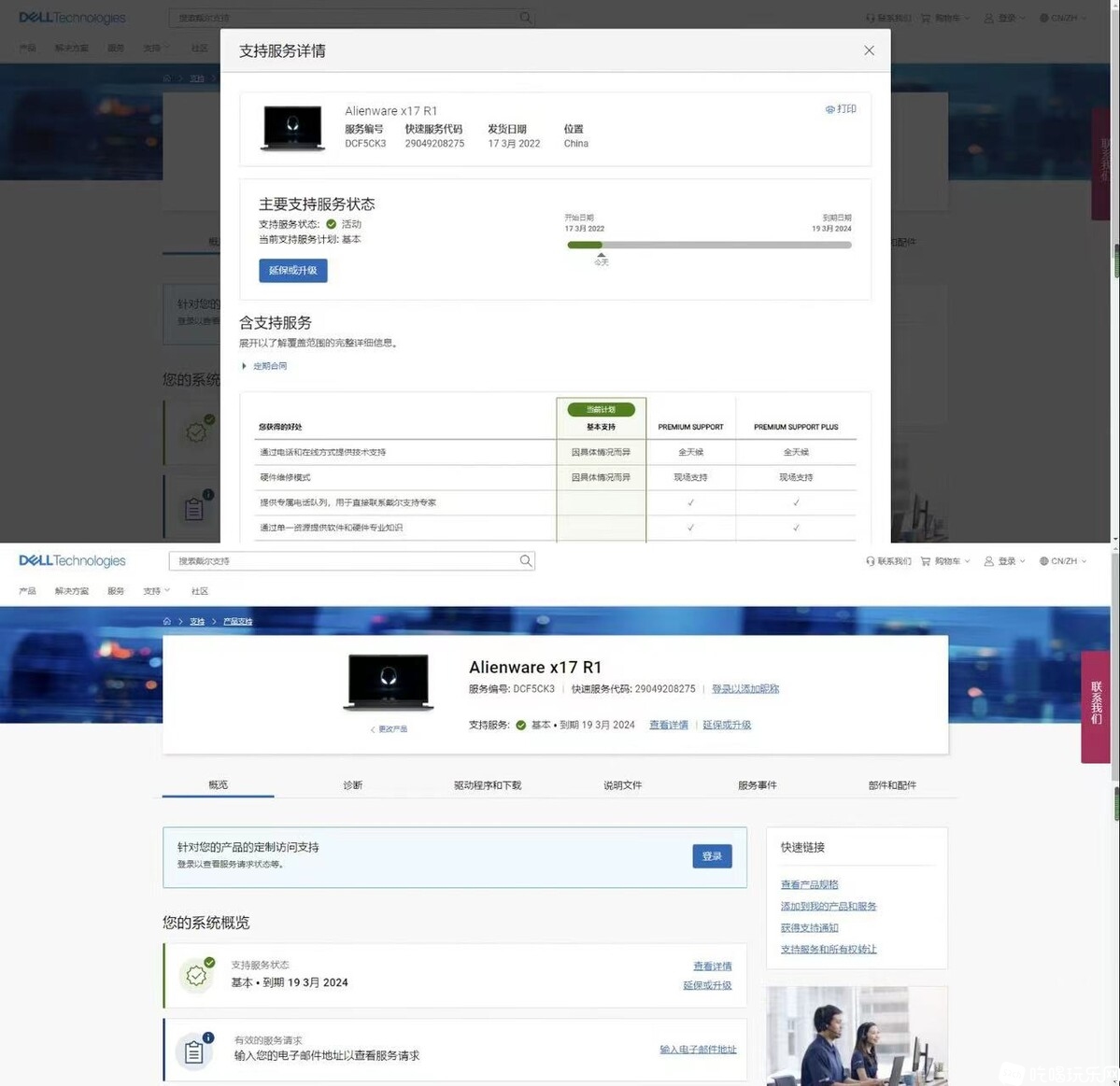Click the service tag DCF5CK3 in the dialog
The height and width of the screenshot is (1086, 1120).
[365, 144]
